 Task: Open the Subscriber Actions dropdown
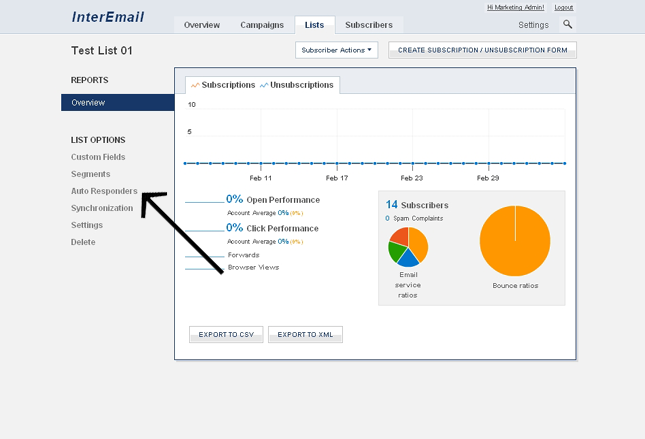(336, 49)
